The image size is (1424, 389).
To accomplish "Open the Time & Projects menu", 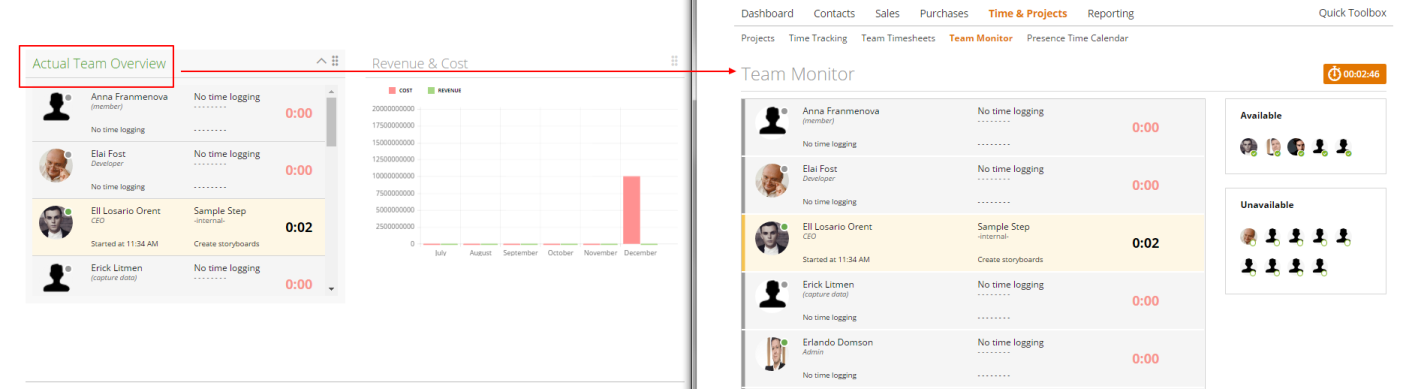I will click(1027, 13).
